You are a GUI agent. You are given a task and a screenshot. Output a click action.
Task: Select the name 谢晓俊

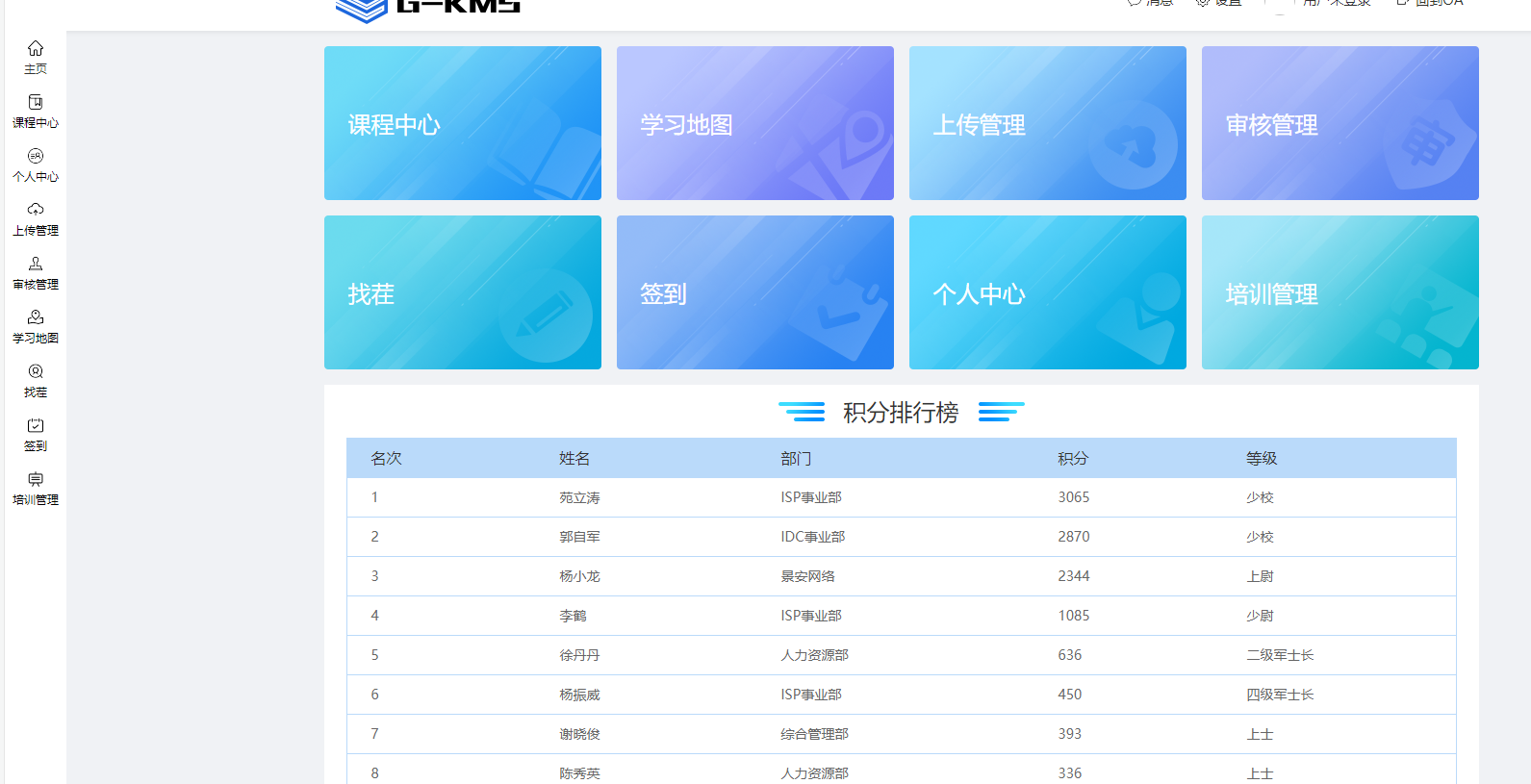579,734
